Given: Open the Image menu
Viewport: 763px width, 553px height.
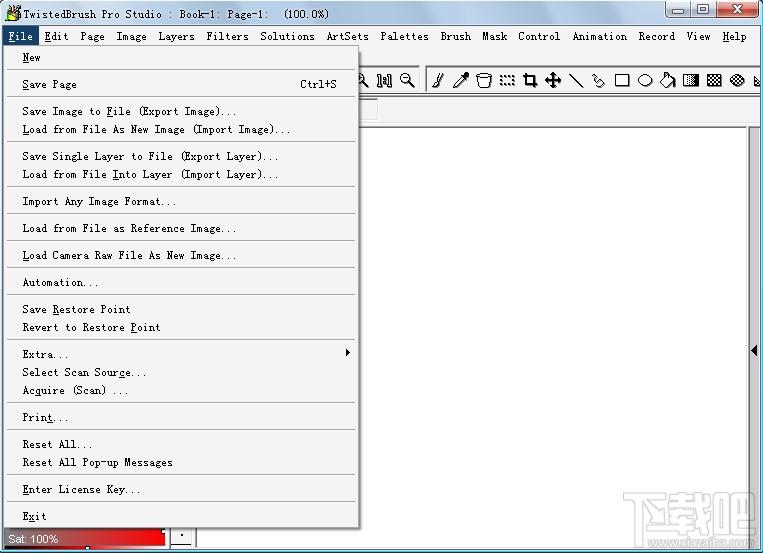Looking at the screenshot, I should click(131, 37).
